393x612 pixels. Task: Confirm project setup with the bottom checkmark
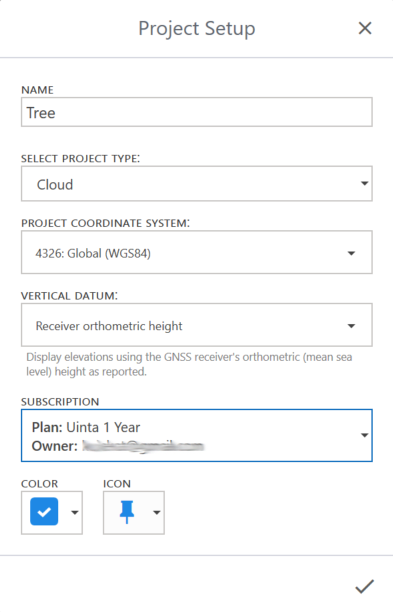365,587
